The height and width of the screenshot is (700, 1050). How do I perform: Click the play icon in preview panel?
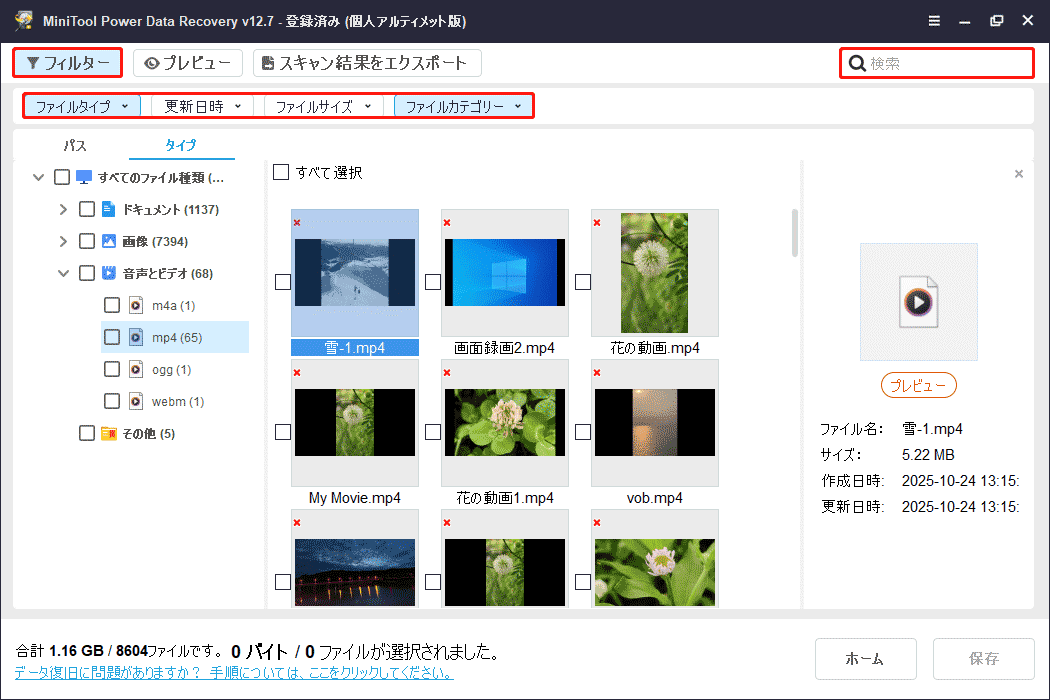(x=919, y=302)
